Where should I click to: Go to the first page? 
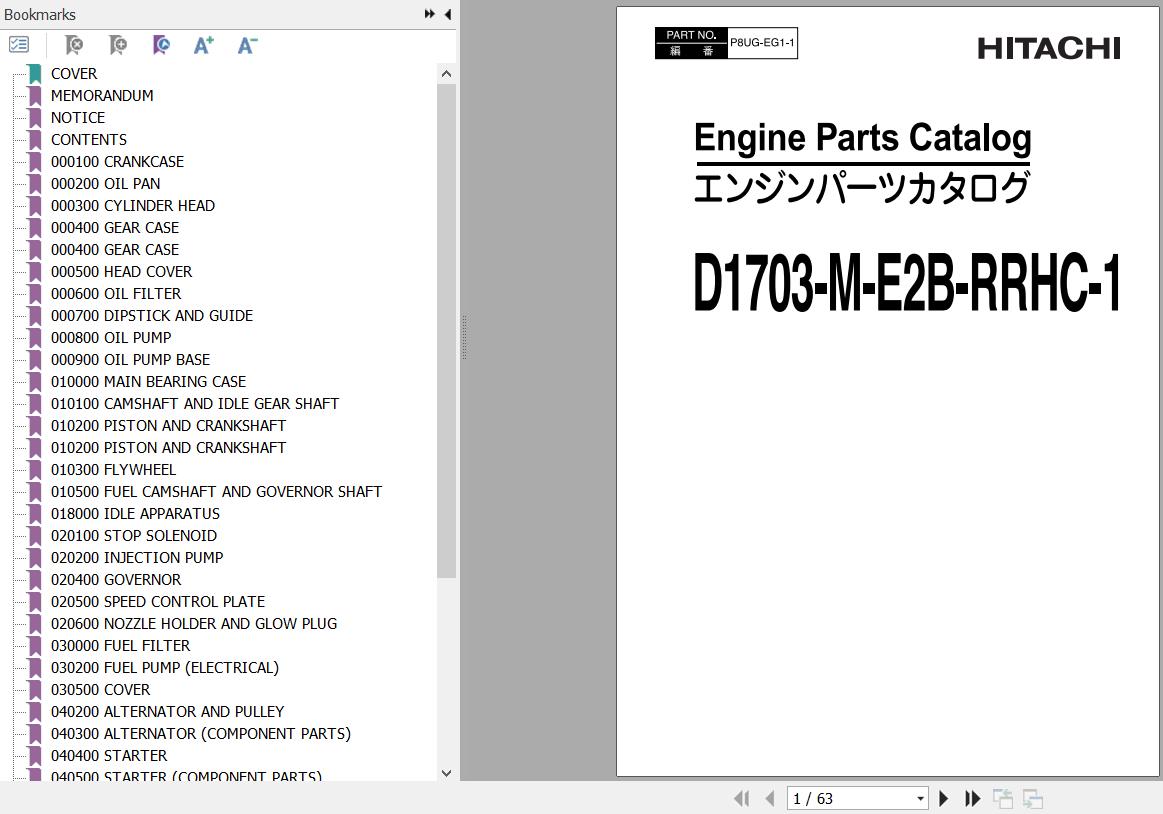tap(741, 798)
